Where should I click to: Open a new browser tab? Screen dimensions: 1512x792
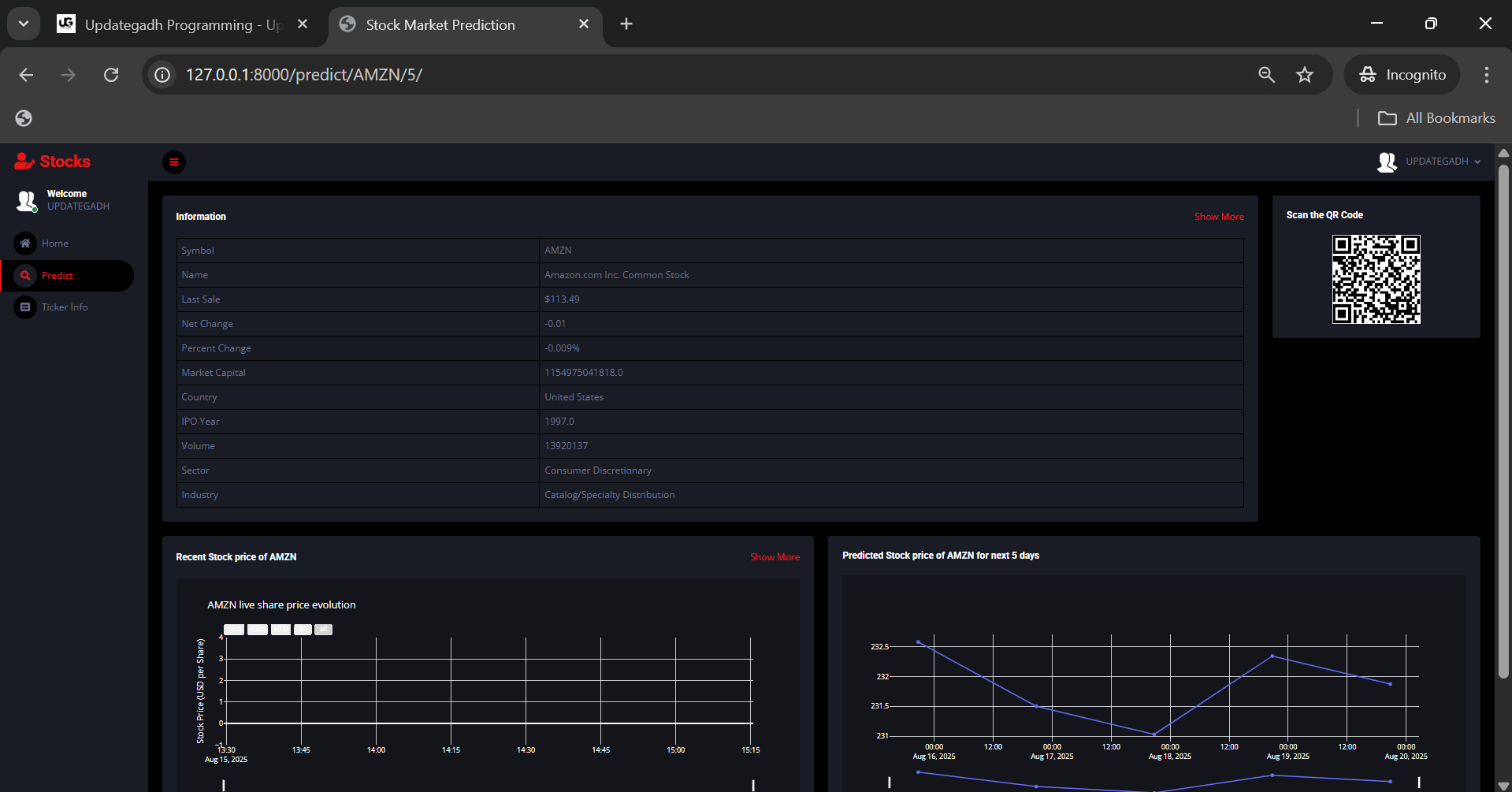[x=626, y=24]
